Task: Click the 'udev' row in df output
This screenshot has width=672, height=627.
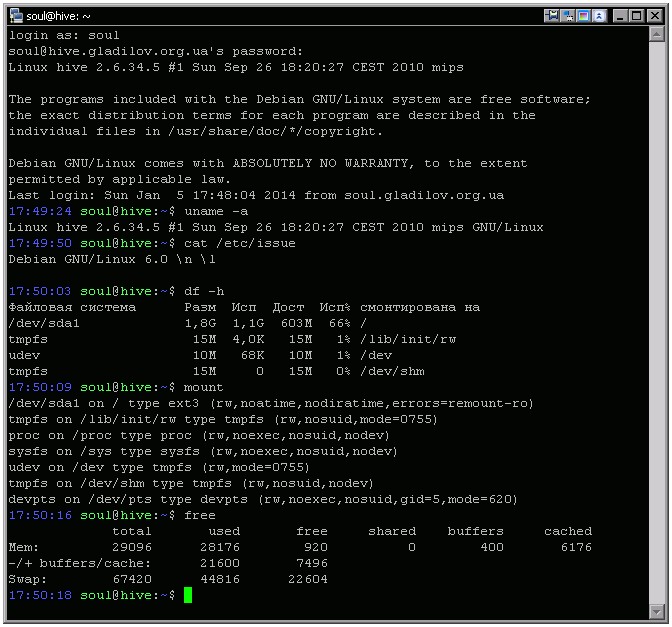Action: click(200, 355)
